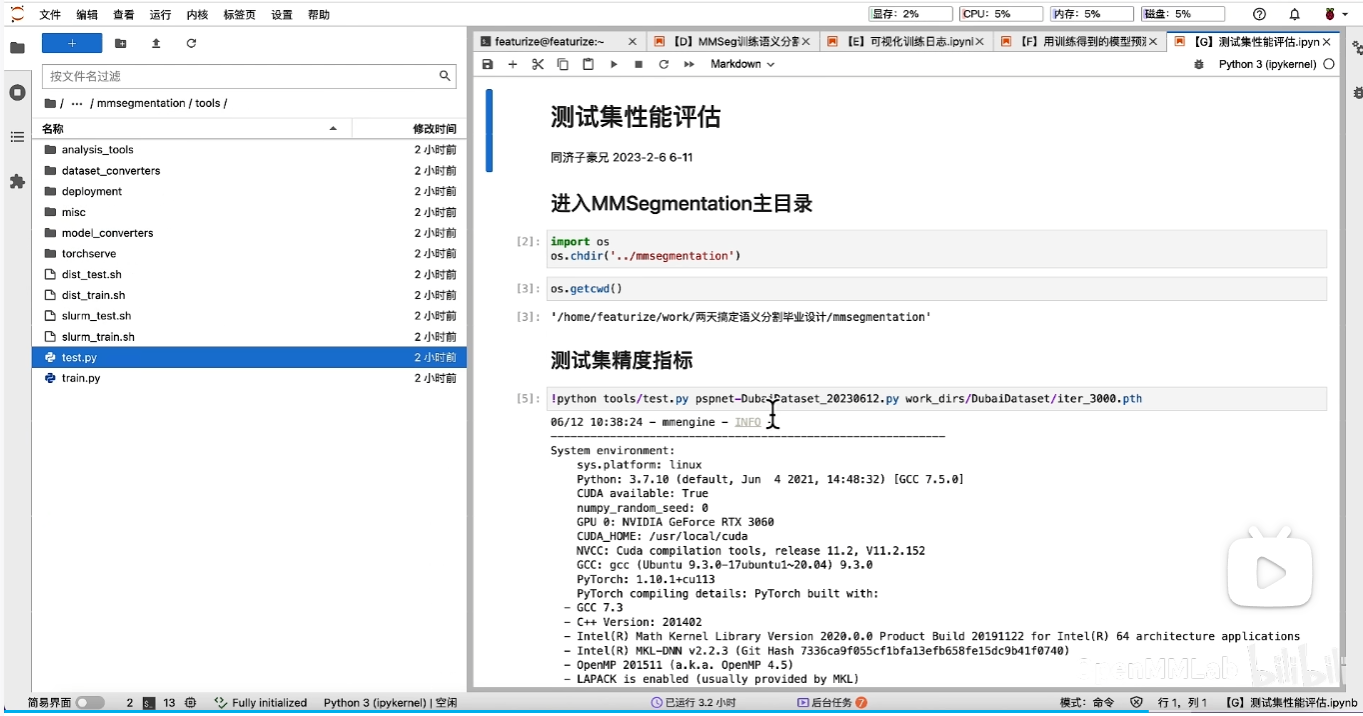The height and width of the screenshot is (716, 1363).
Task: Save the notebook with the save icon
Action: tap(487, 64)
